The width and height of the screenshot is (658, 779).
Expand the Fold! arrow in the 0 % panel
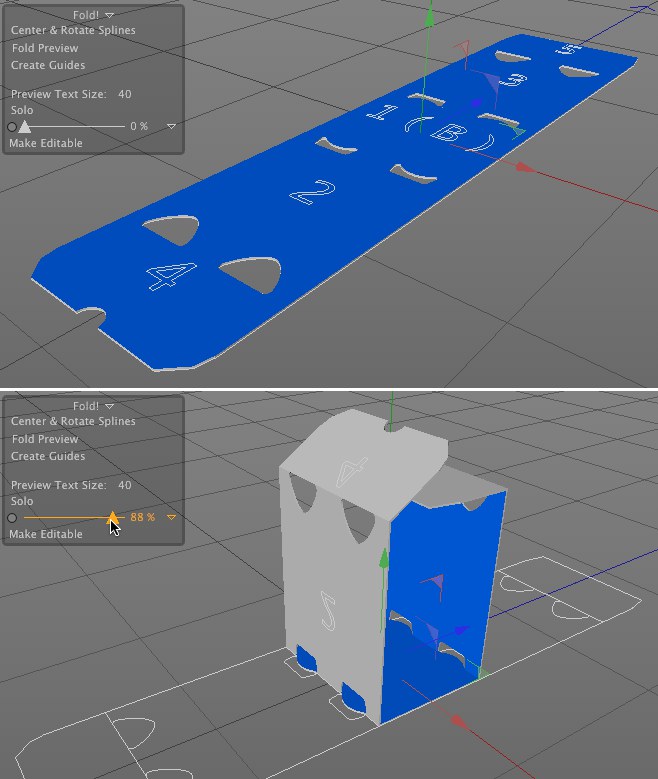(109, 15)
